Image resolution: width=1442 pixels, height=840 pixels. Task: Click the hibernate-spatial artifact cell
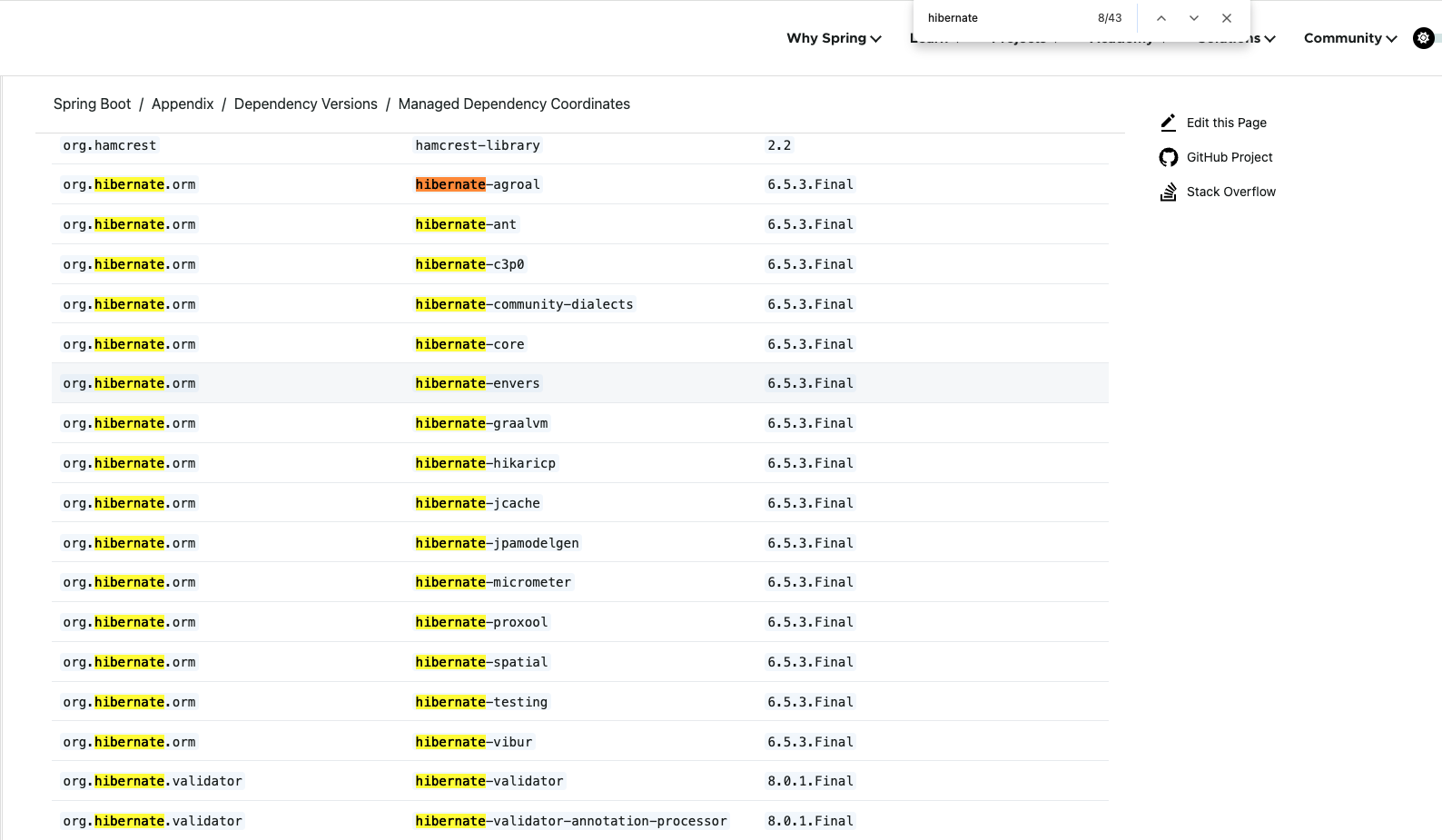pyautogui.click(x=481, y=662)
